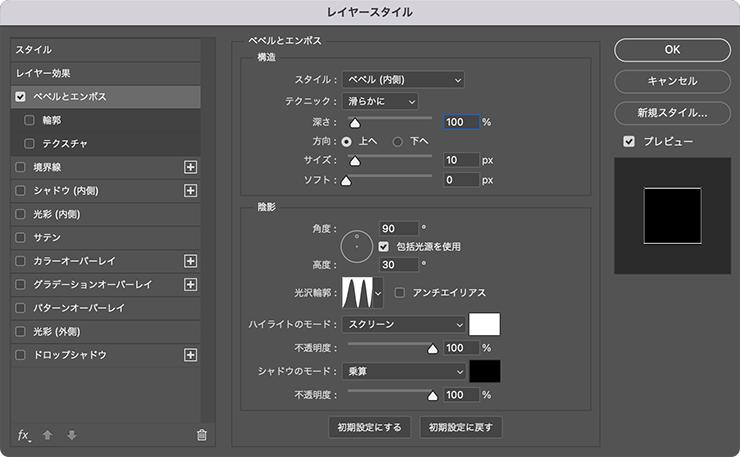Click the キャンセル button

[x=672, y=81]
